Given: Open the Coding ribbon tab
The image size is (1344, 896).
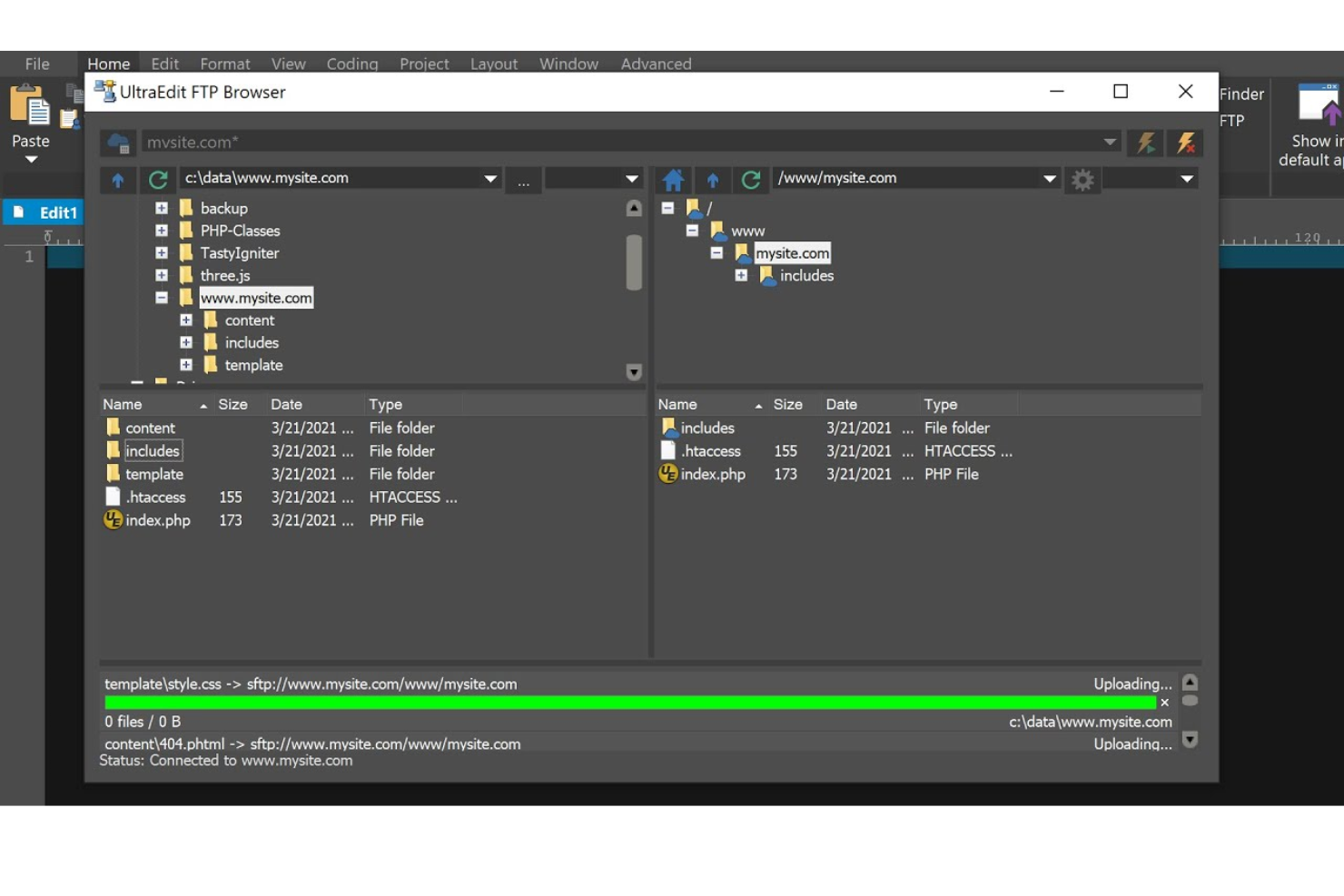Looking at the screenshot, I should pyautogui.click(x=352, y=64).
